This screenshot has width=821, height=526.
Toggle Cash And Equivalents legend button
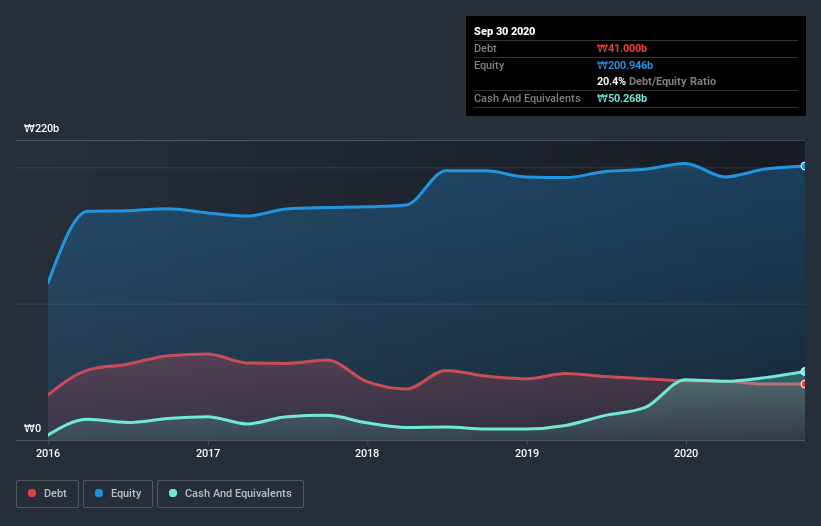coord(230,494)
